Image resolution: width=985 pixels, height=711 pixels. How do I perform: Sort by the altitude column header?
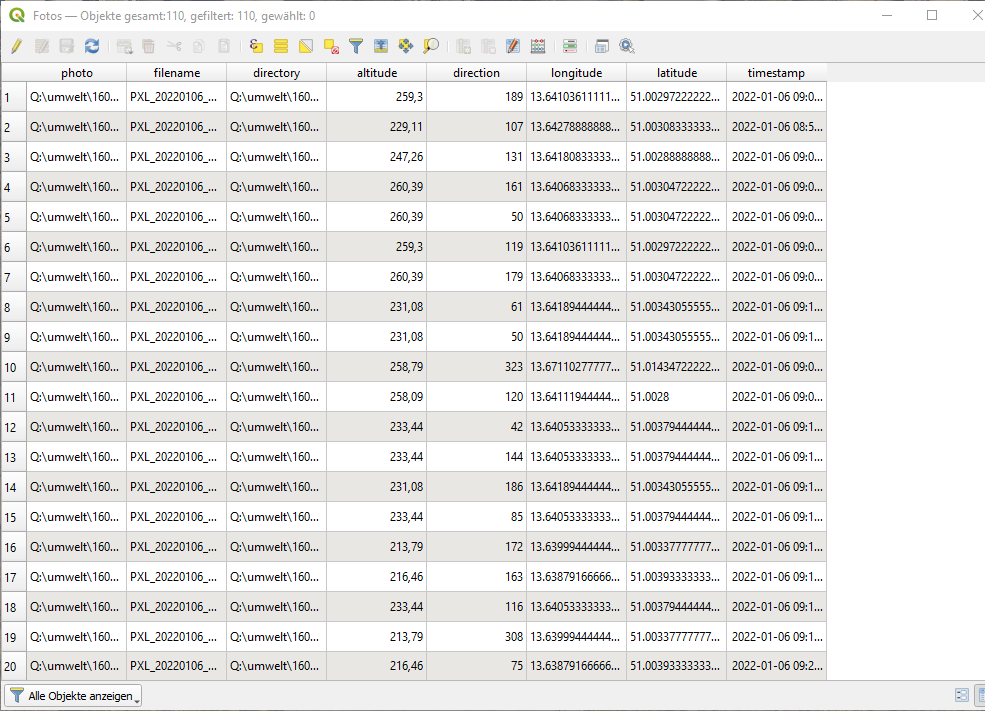coord(377,73)
